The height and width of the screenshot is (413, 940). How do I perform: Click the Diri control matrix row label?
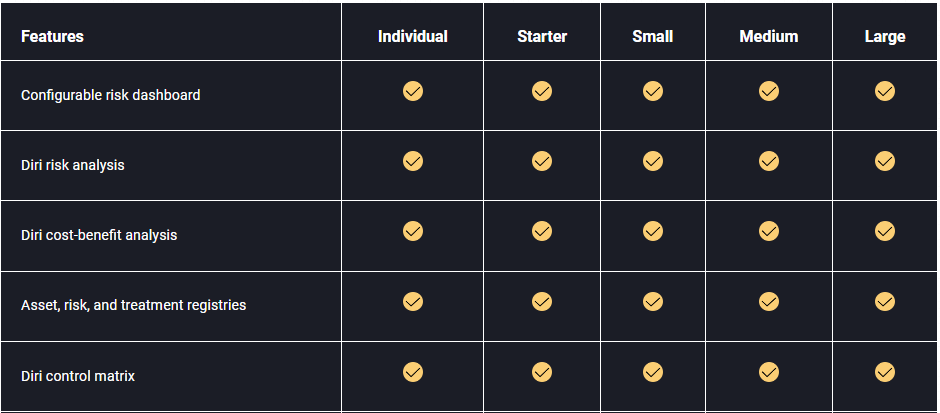tap(78, 376)
